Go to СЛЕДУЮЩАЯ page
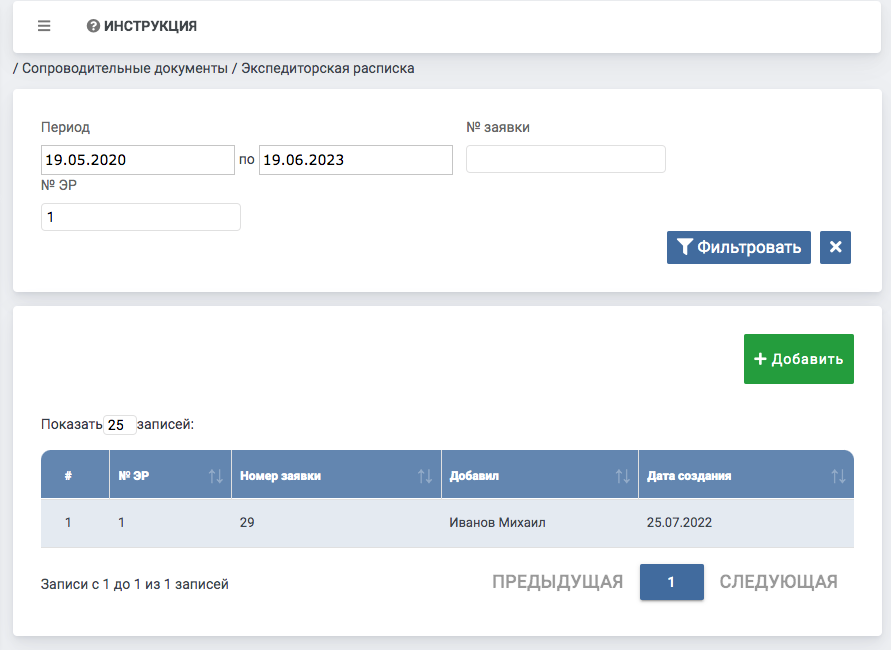 [x=778, y=582]
